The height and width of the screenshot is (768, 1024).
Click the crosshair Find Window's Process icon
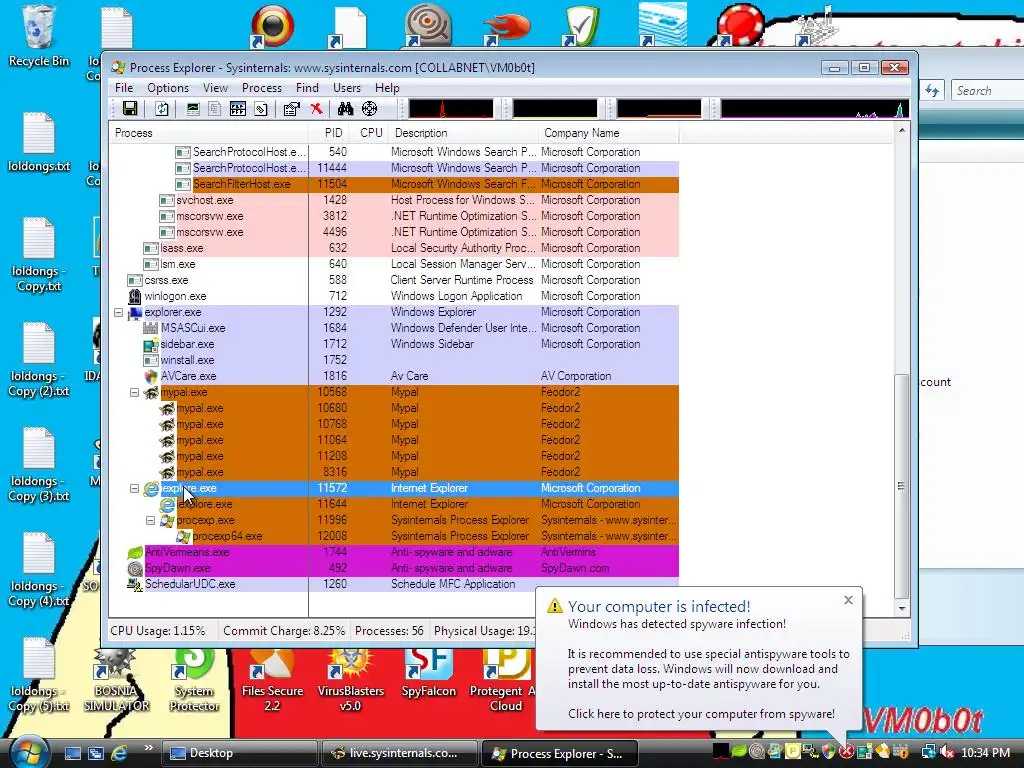(370, 109)
